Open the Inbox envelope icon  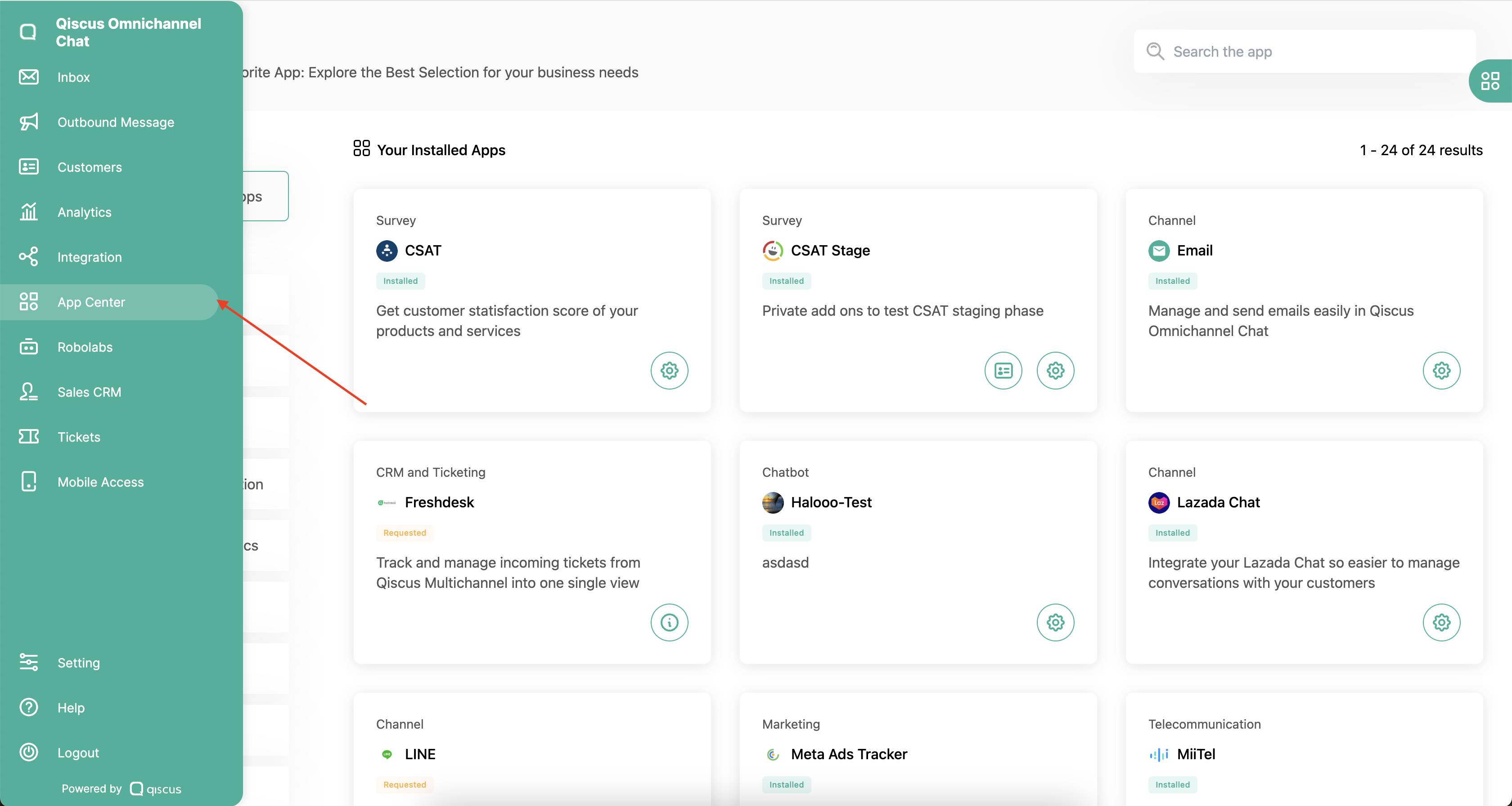click(29, 77)
